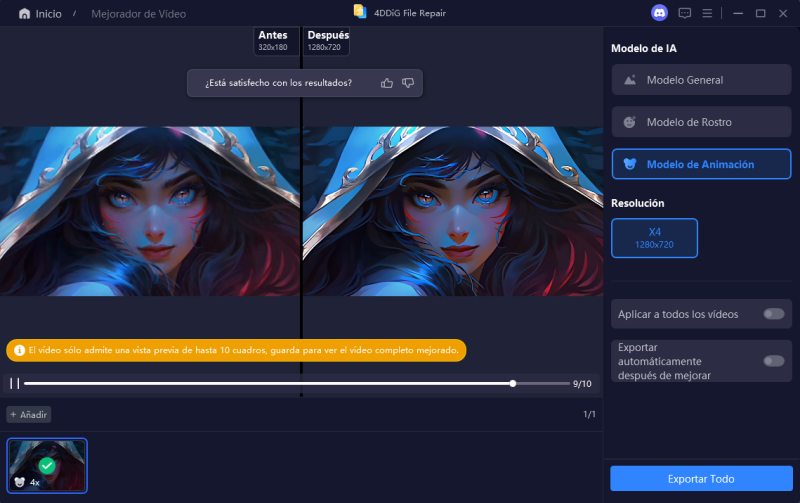This screenshot has height=503, width=800.
Task: Click the orange info icon in warning
Action: pos(19,350)
